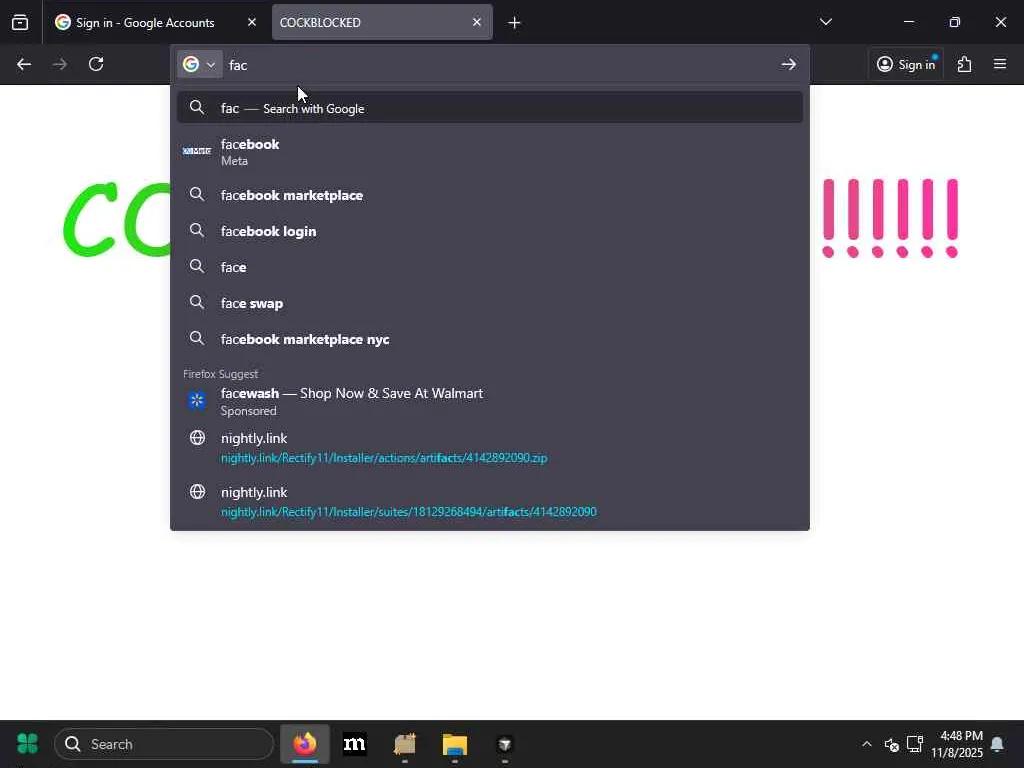Choose 'facebook marketplace nyc' suggestion
1024x768 pixels.
(x=490, y=339)
